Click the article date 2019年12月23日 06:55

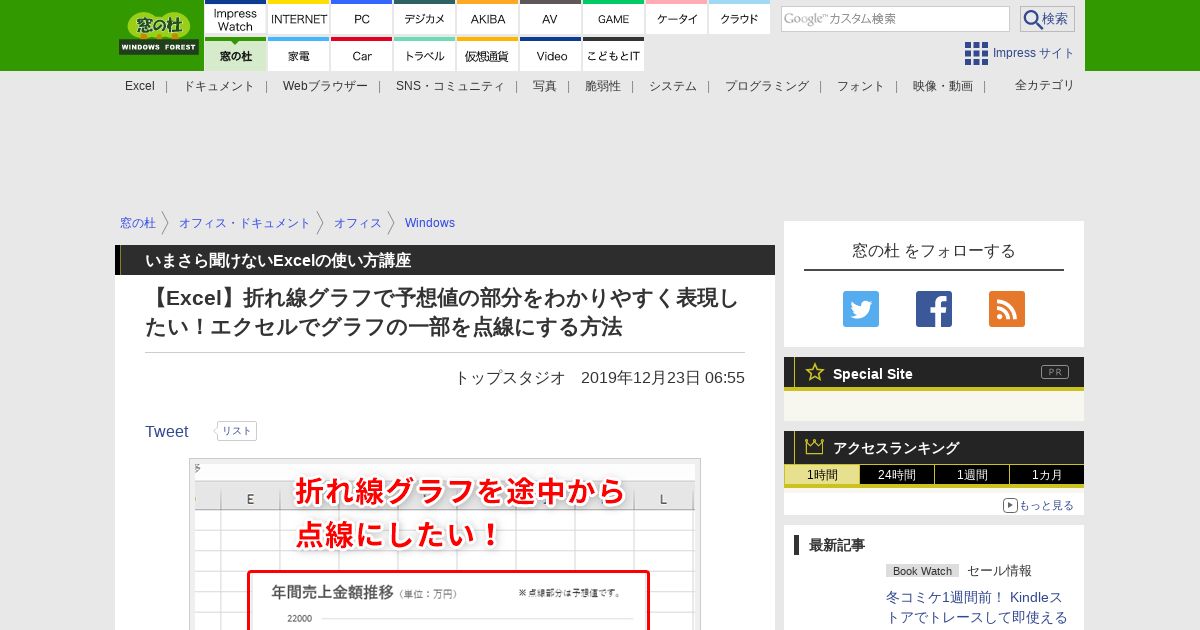coord(663,378)
